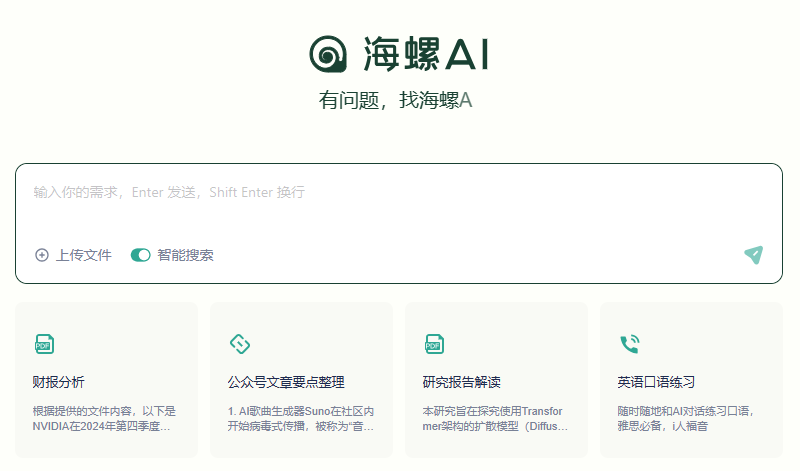Open the 研究报告解读 card title
The height and width of the screenshot is (471, 800).
tap(461, 382)
